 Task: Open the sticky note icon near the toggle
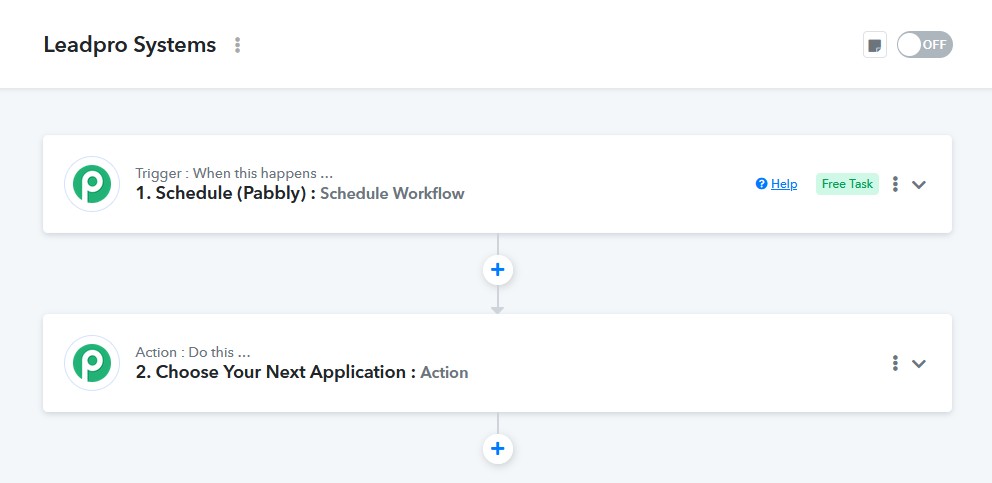pyautogui.click(x=874, y=45)
